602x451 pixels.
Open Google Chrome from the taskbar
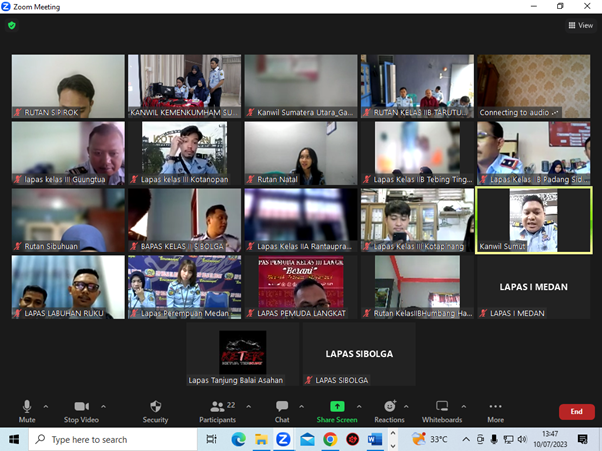point(330,439)
